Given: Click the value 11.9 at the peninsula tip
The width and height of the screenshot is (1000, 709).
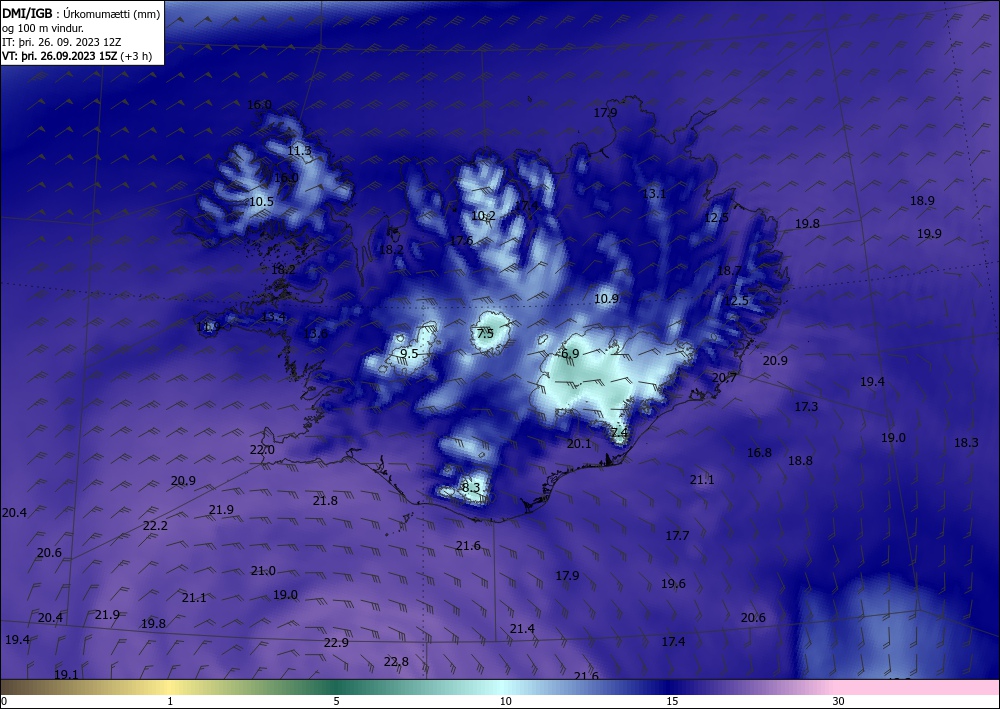Looking at the screenshot, I should 208,327.
